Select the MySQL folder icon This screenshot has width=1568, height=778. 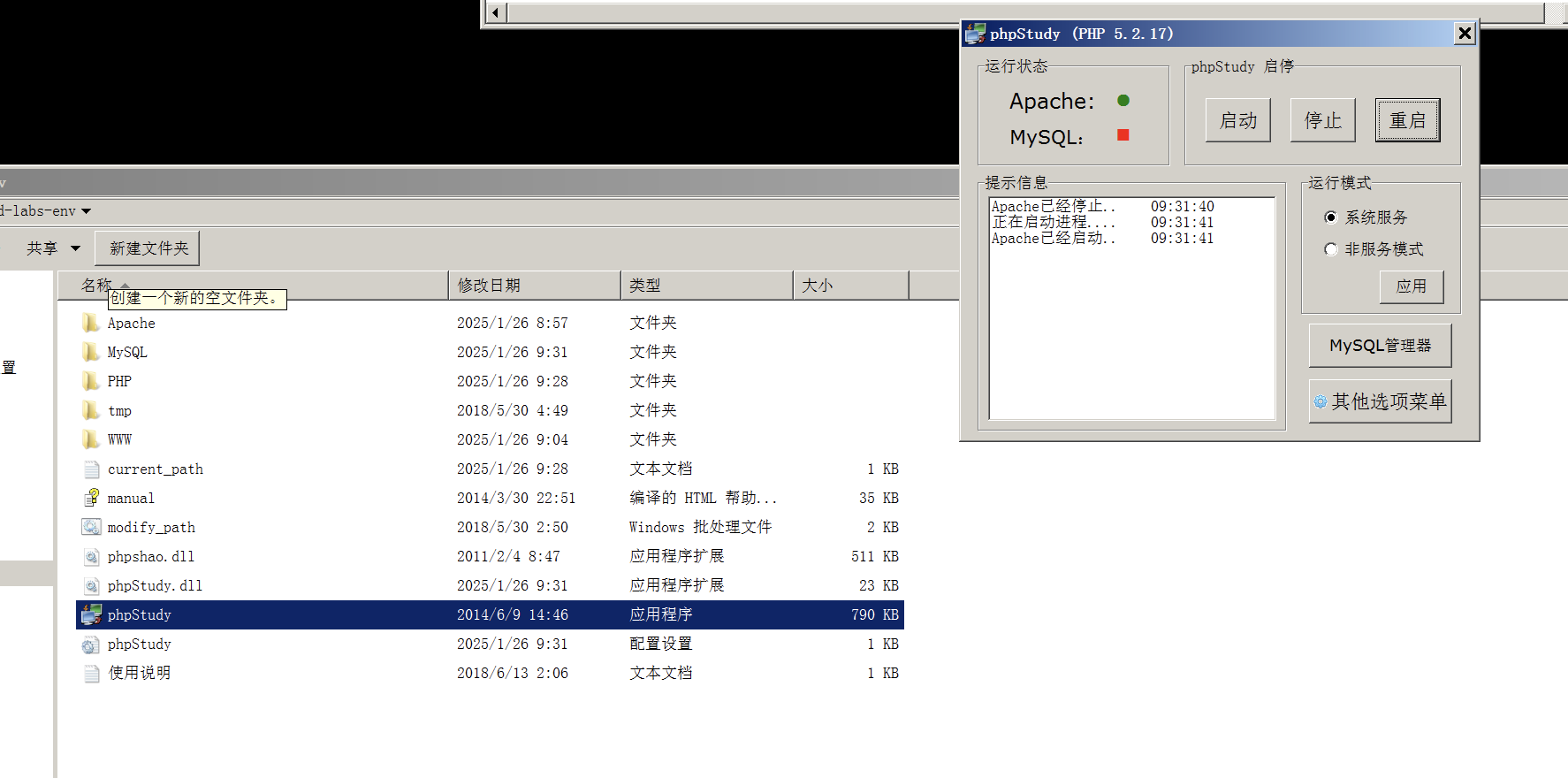tap(90, 352)
